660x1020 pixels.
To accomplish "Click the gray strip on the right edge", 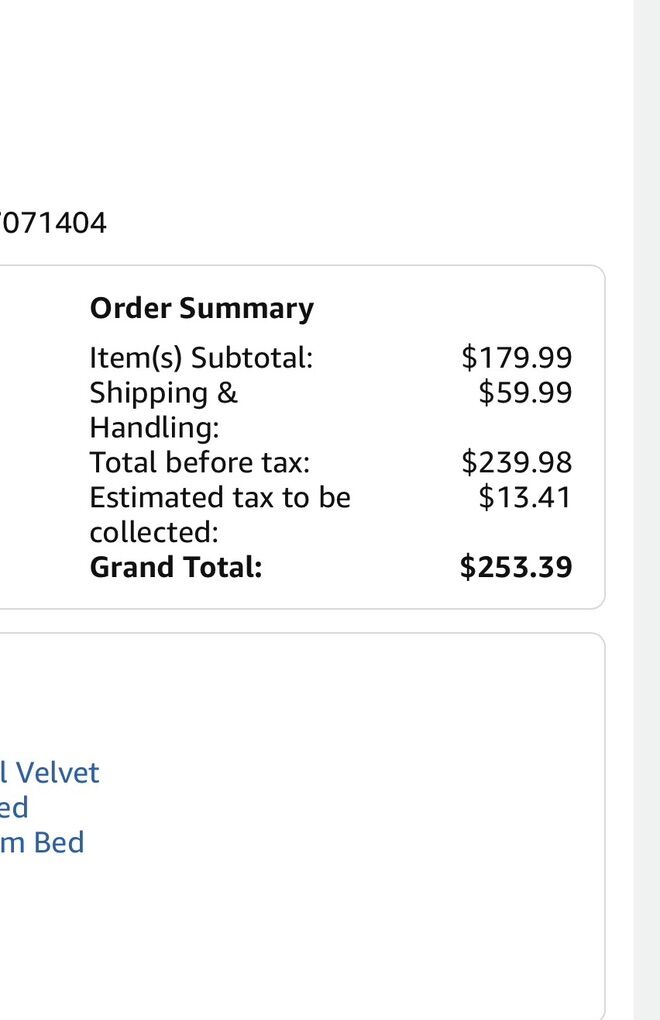I will tap(646, 500).
